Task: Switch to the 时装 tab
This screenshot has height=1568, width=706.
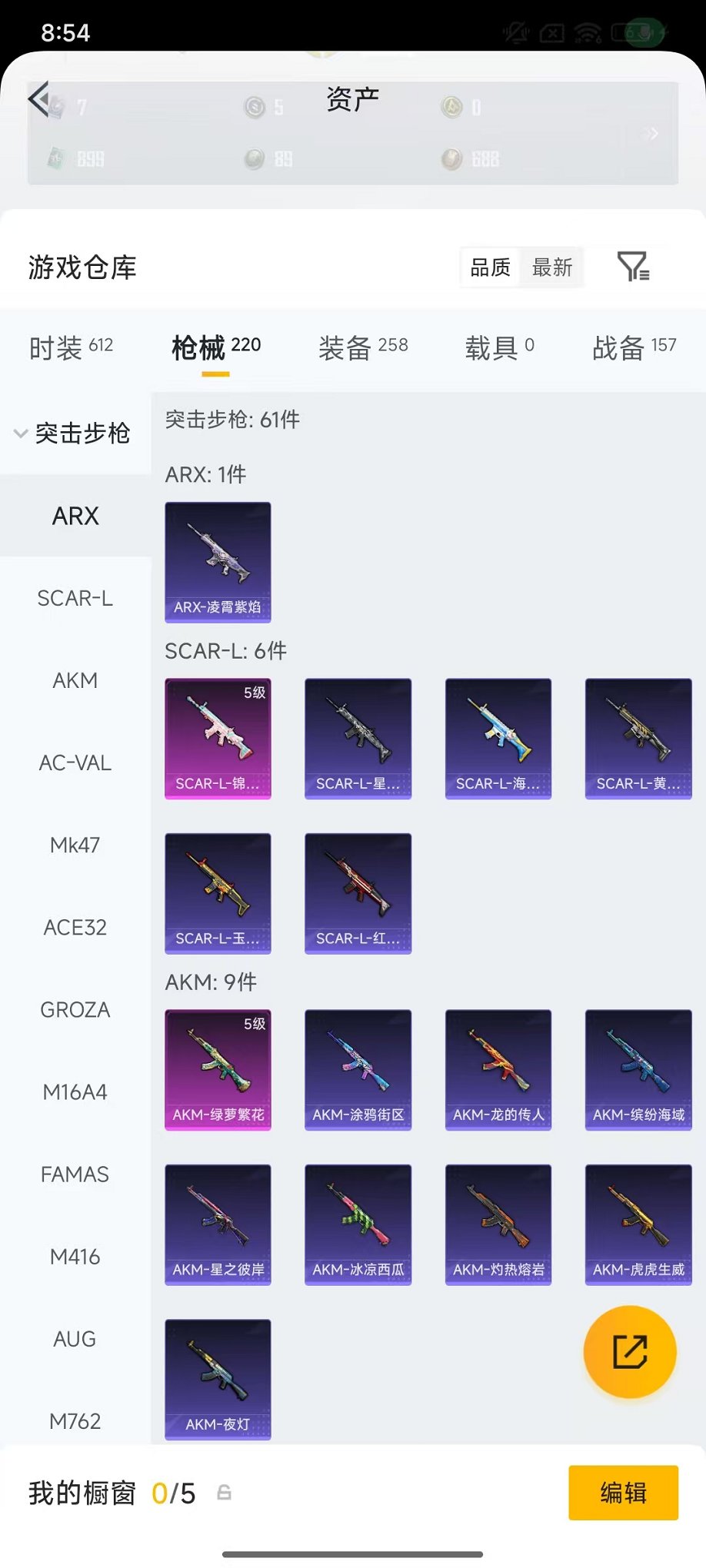Action: 71,347
